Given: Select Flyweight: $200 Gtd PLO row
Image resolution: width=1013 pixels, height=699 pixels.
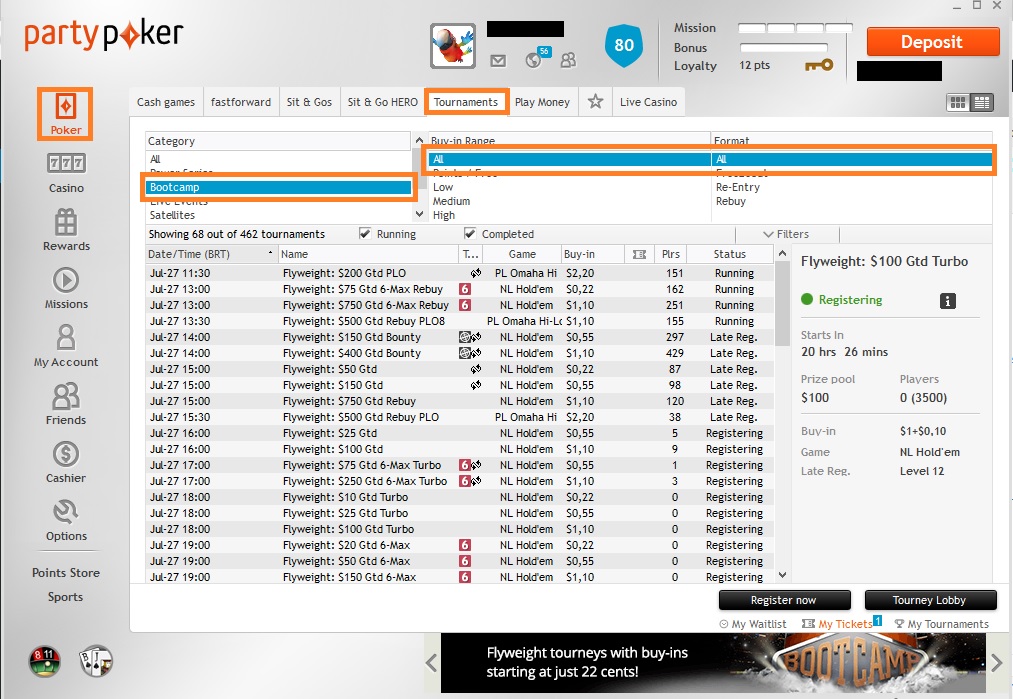Looking at the screenshot, I should [x=459, y=273].
